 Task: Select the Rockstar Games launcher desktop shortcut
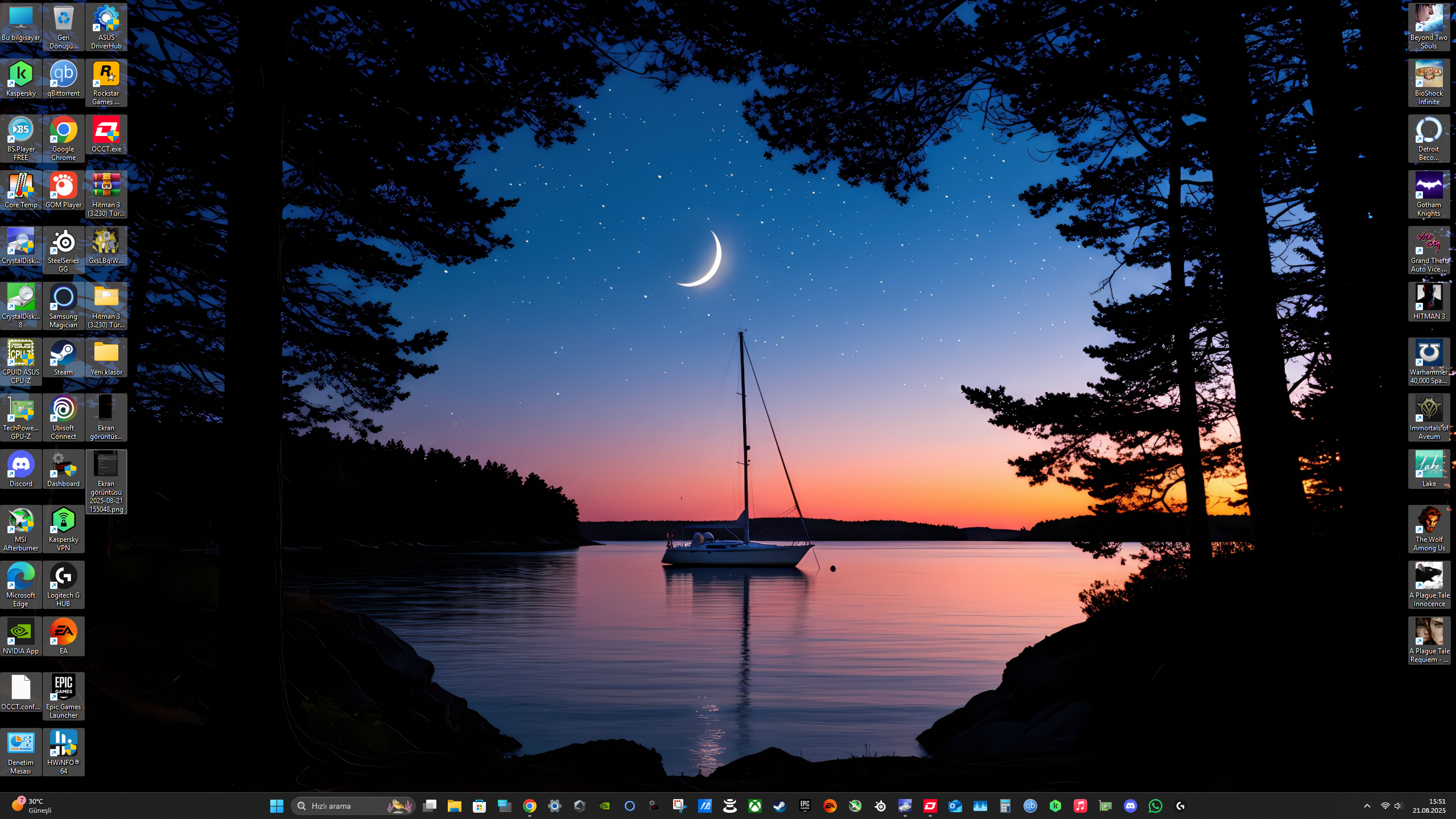point(106,83)
